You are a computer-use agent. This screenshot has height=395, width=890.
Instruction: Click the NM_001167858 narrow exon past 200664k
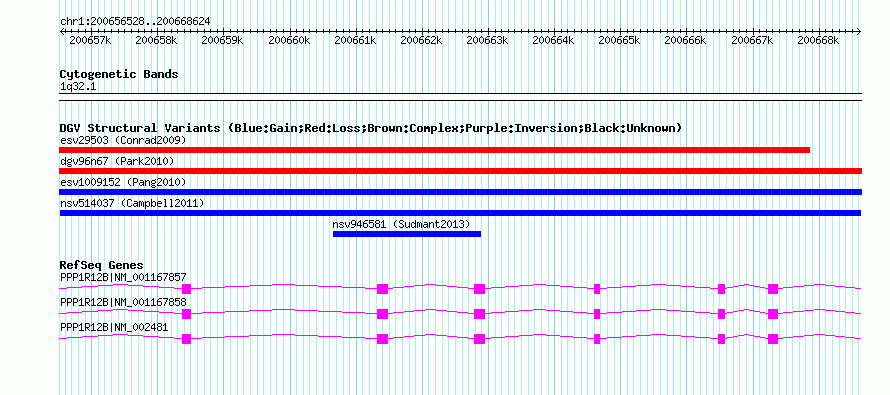coord(597,314)
